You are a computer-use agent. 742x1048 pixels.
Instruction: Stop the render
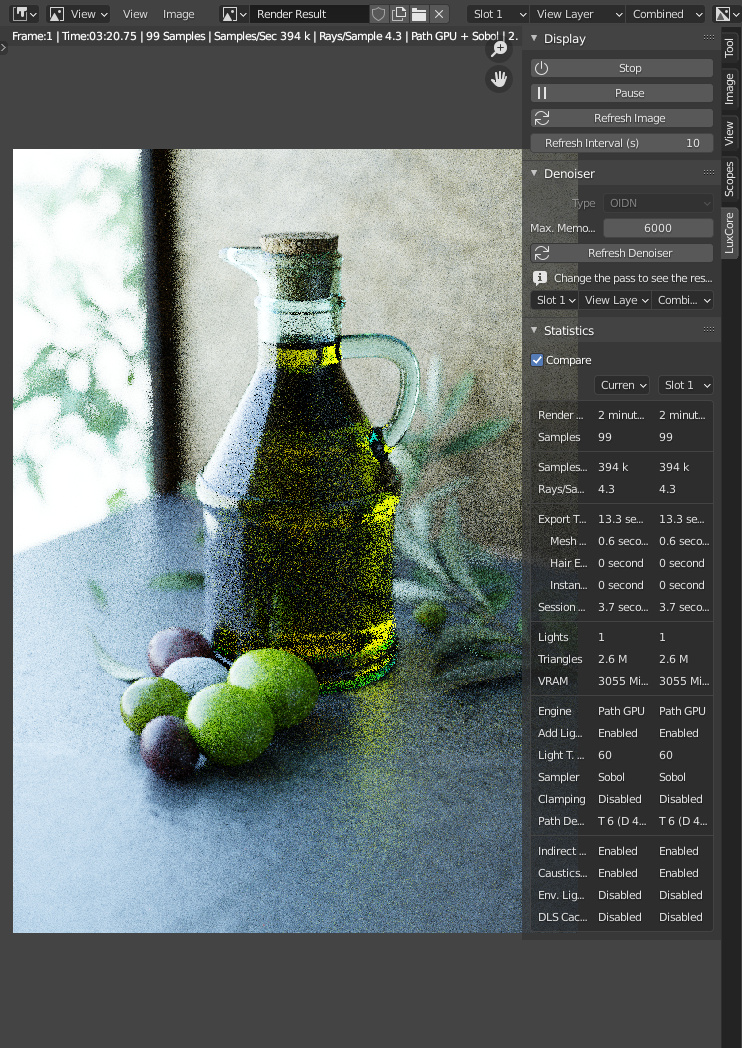click(x=622, y=68)
